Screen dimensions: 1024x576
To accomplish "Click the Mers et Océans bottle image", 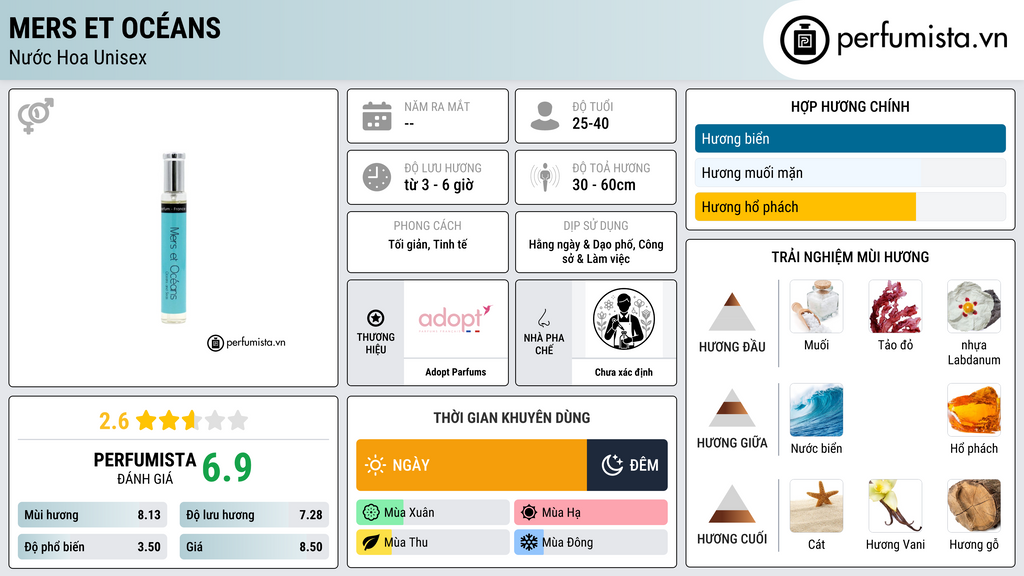I will [174, 238].
